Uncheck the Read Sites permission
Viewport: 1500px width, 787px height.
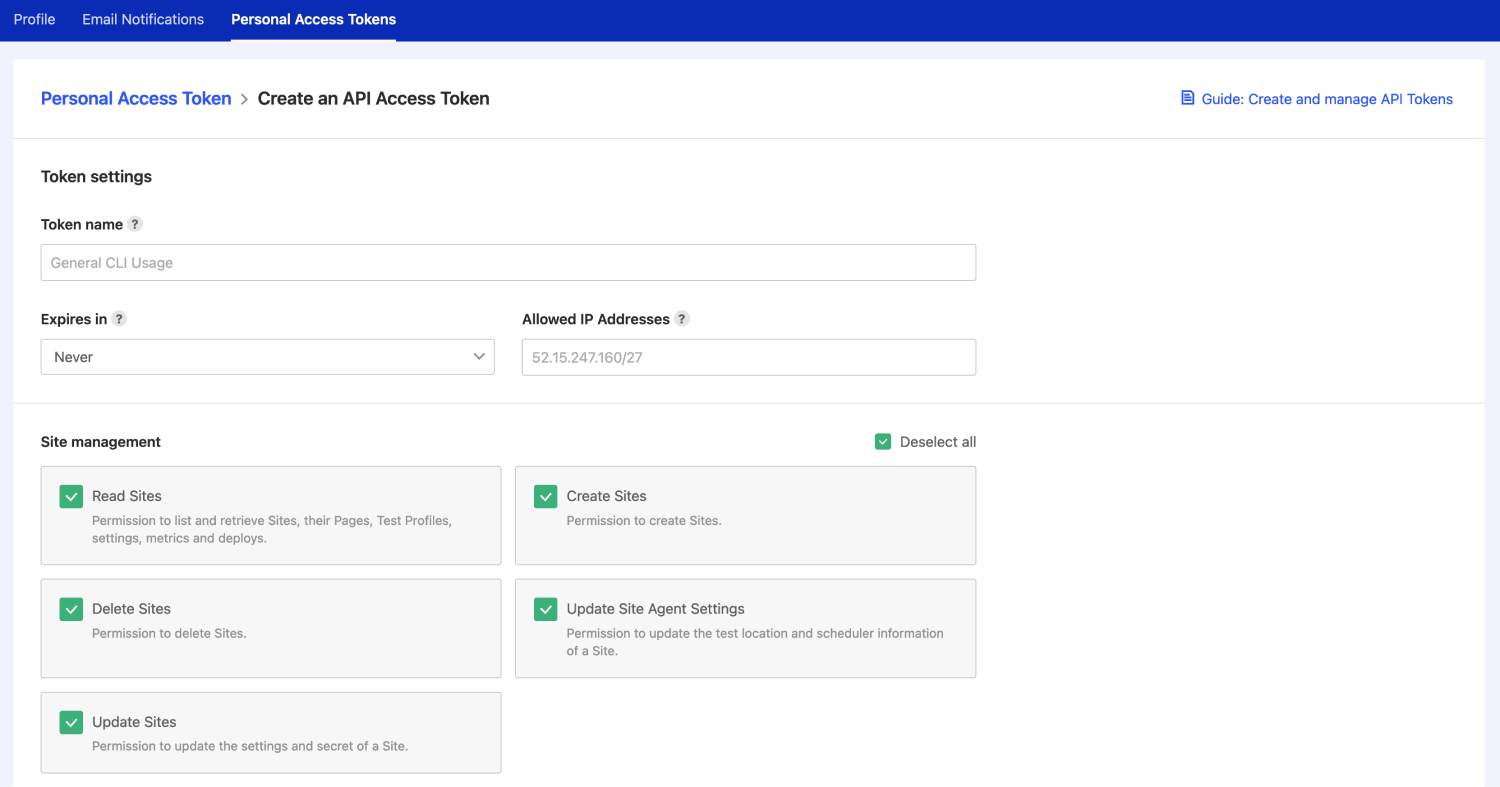tap(70, 496)
